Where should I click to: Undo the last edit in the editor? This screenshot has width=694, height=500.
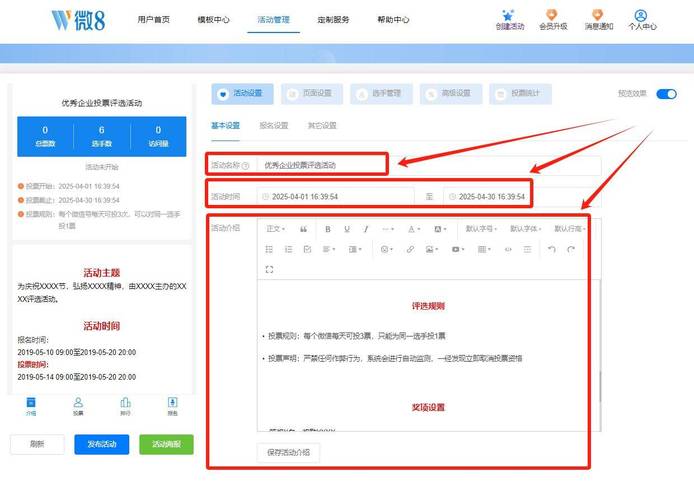(551, 250)
